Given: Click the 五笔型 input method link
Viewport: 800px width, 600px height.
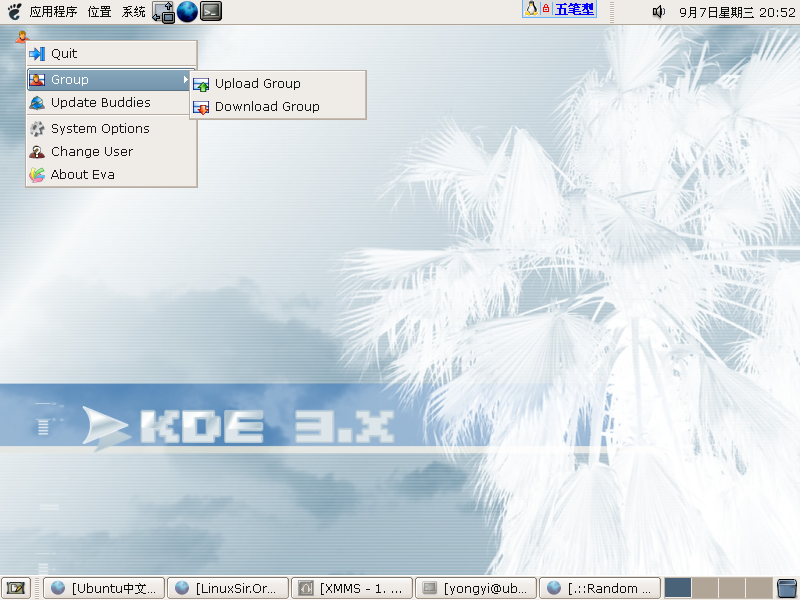Looking at the screenshot, I should click(x=574, y=9).
